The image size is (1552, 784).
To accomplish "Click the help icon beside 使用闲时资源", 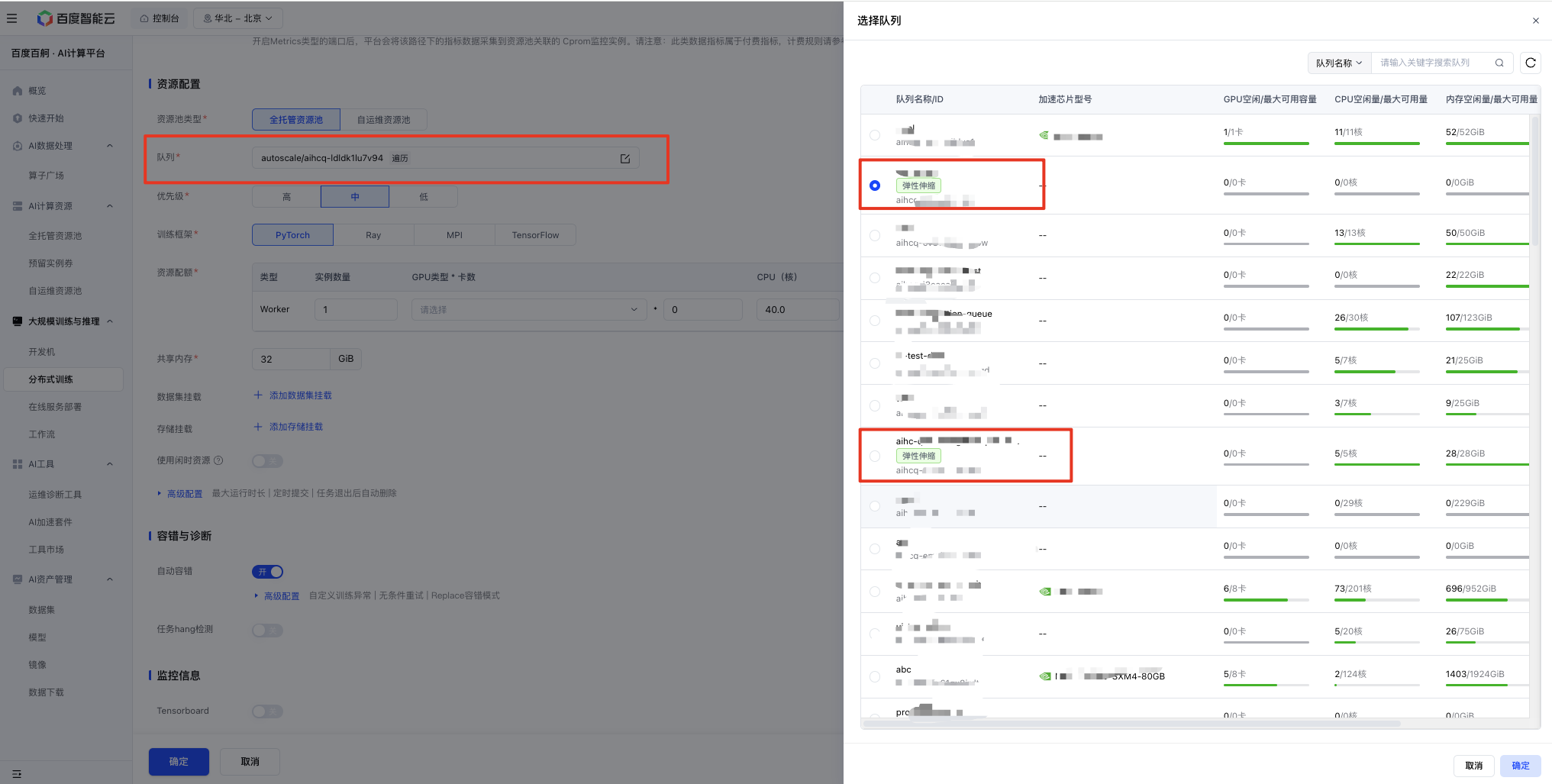I will pyautogui.click(x=218, y=460).
